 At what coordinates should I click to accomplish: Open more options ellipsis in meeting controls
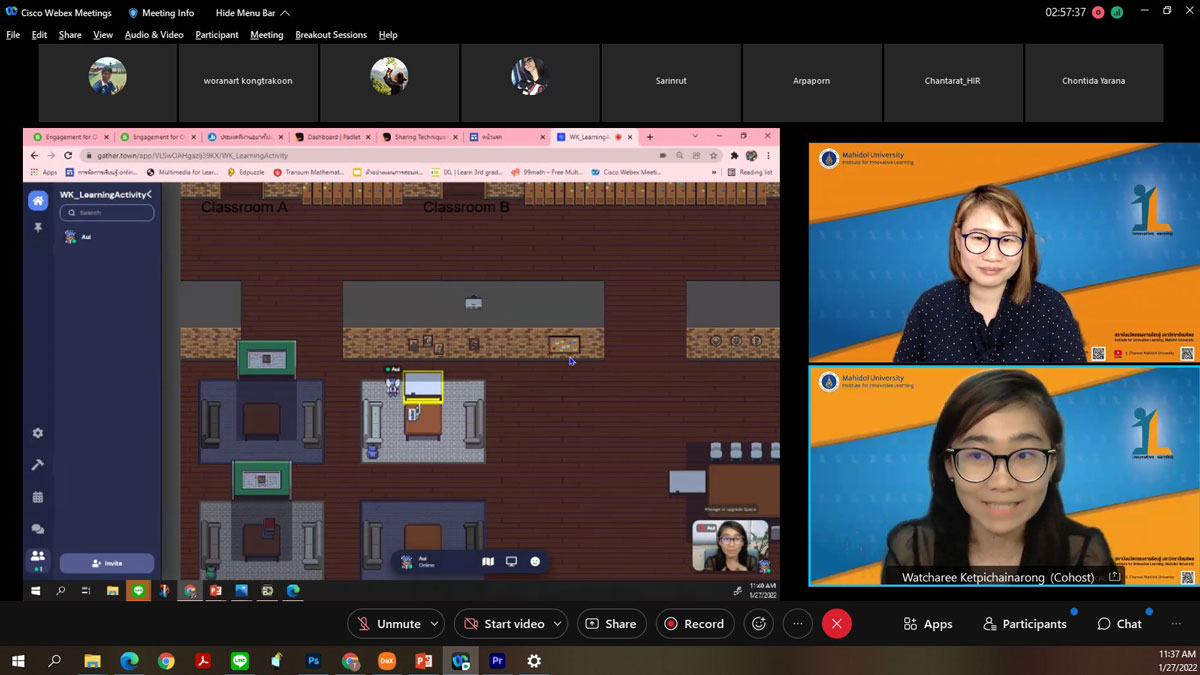(797, 624)
